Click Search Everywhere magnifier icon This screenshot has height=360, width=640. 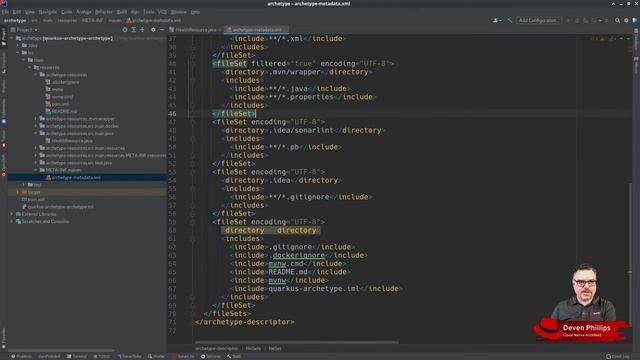618,20
